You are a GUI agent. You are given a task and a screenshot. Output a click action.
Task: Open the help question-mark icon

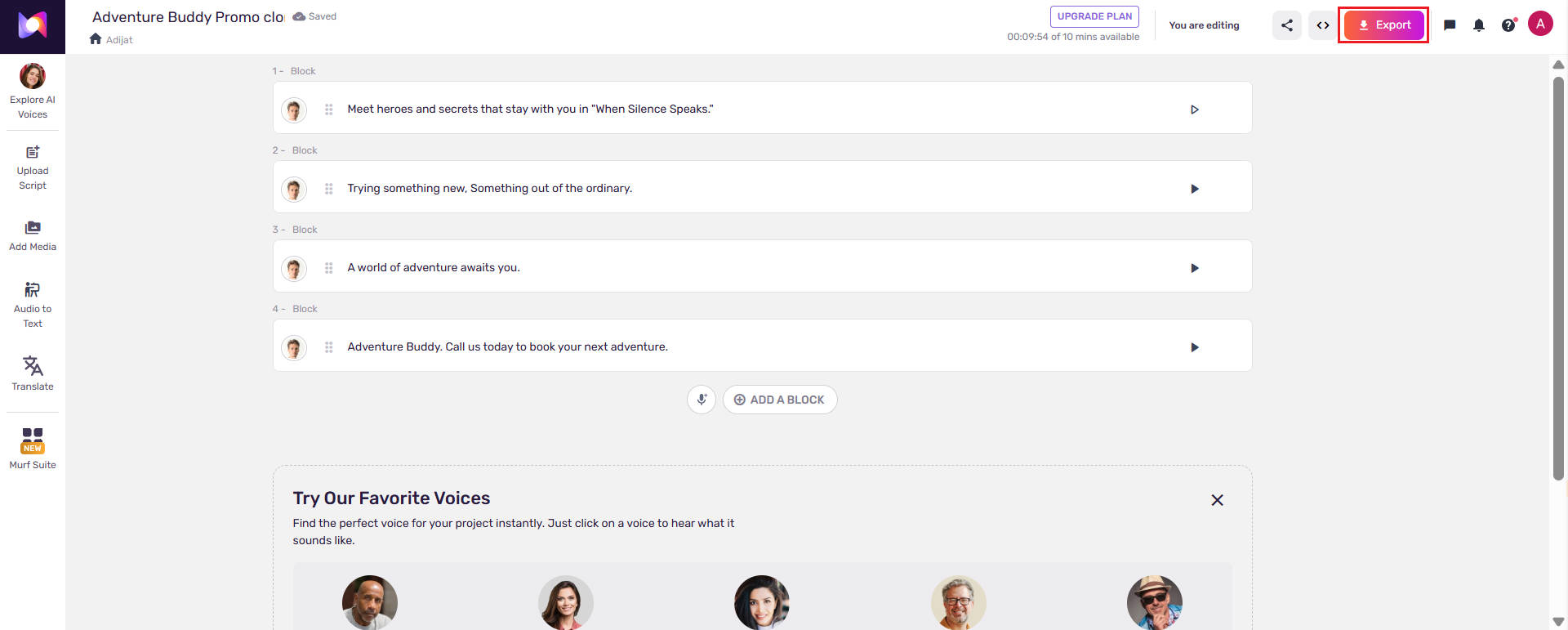pos(1508,25)
